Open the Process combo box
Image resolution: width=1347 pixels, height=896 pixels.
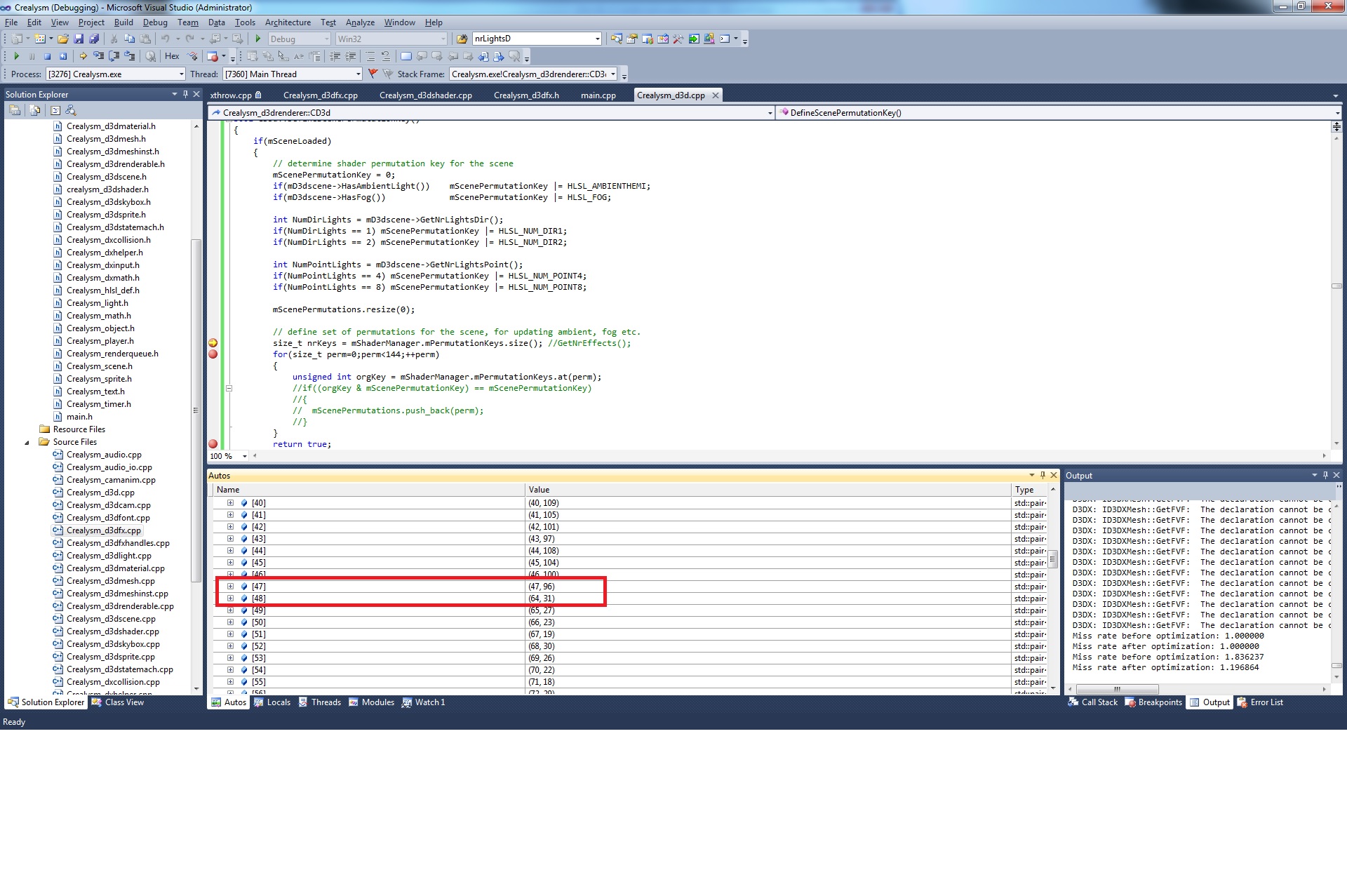tap(181, 74)
